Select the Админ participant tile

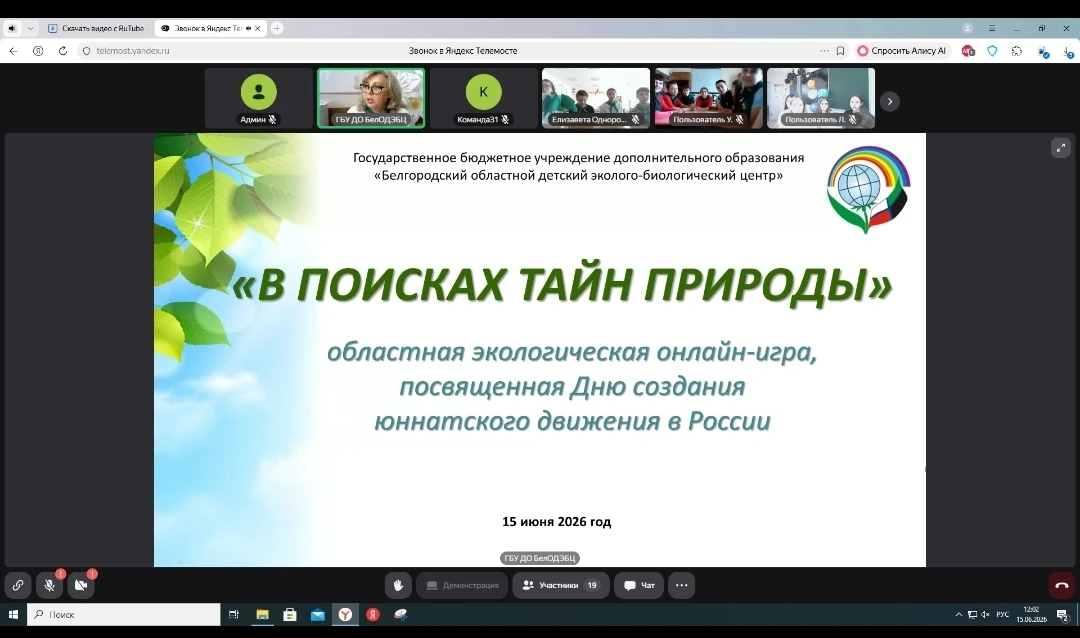[x=258, y=98]
